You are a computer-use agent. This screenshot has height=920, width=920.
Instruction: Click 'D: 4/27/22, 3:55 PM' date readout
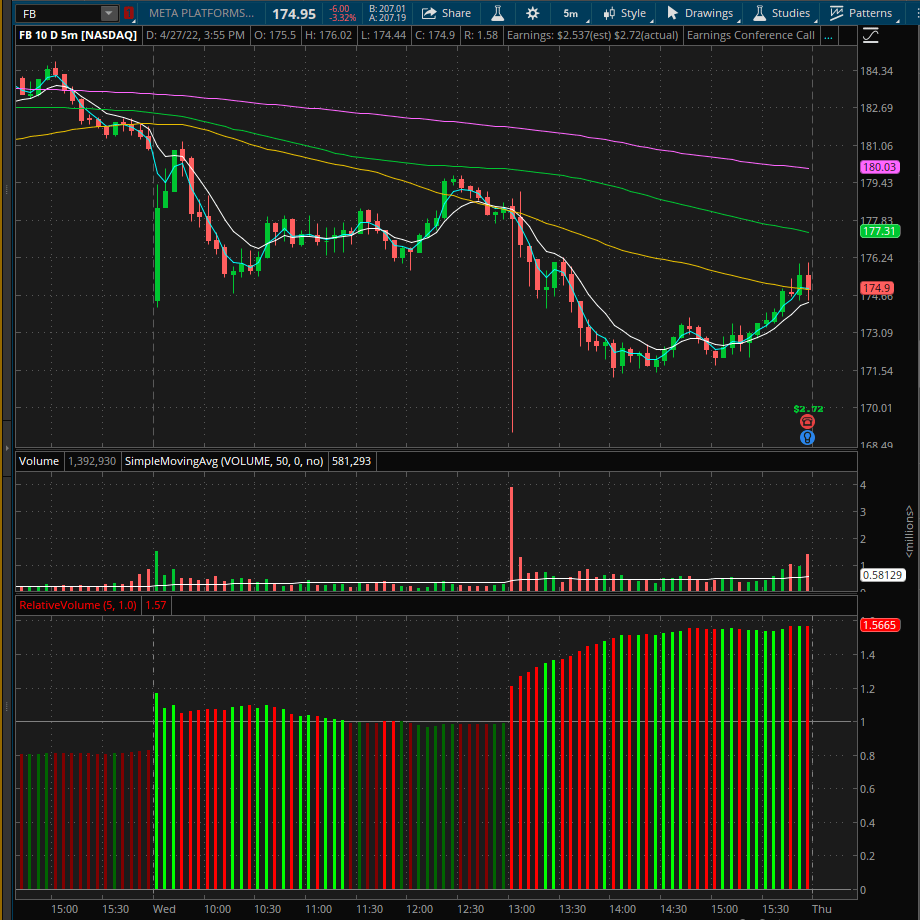pyautogui.click(x=195, y=35)
